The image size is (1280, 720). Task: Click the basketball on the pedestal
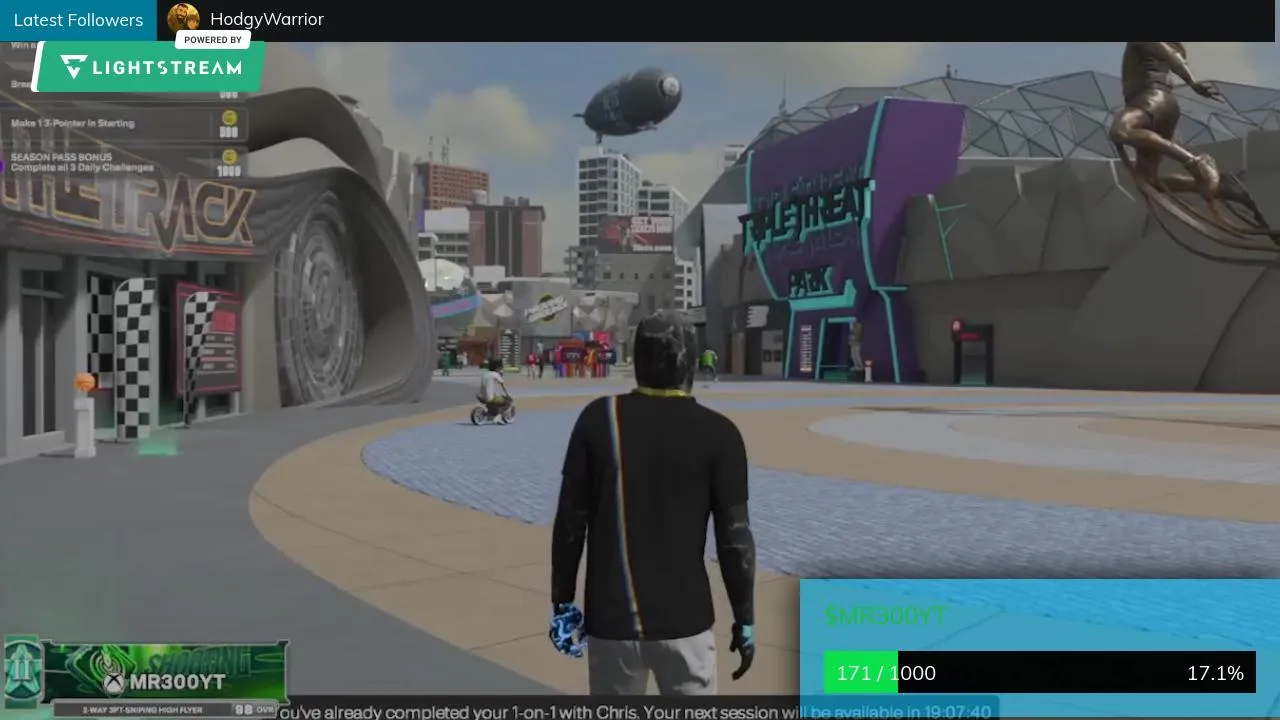(84, 382)
